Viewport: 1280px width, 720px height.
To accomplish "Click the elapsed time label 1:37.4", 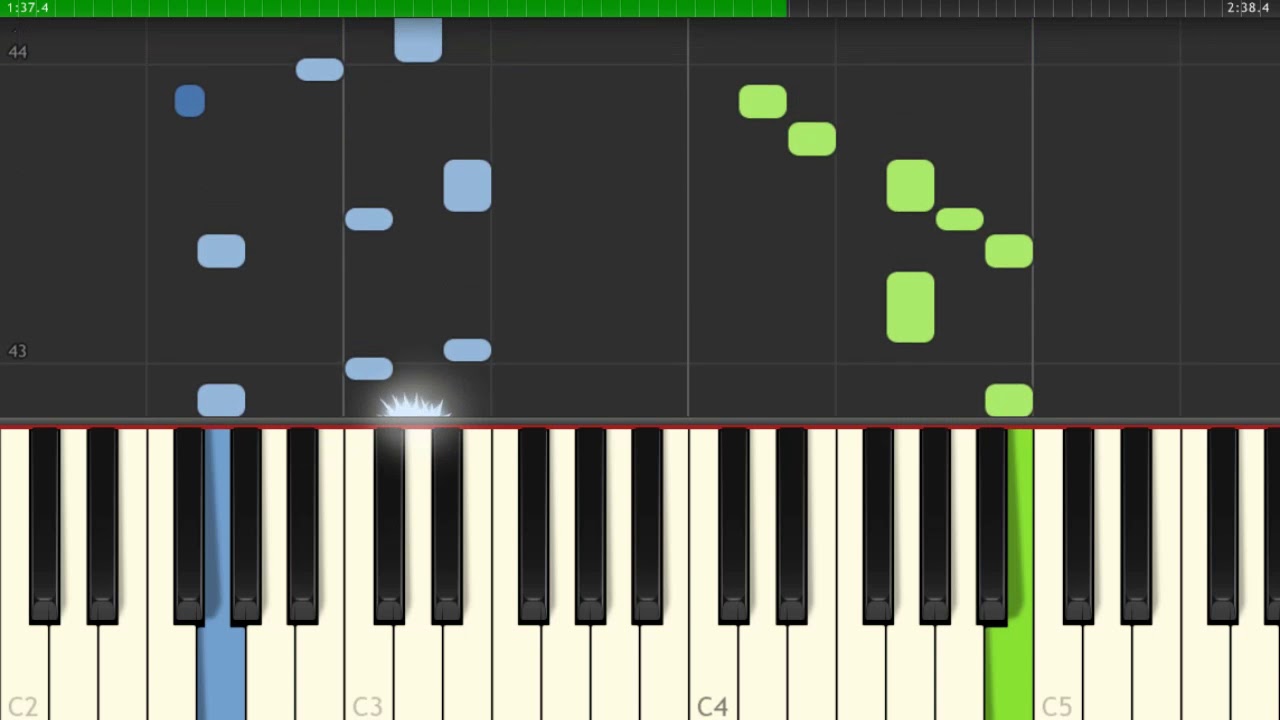I will [x=27, y=8].
